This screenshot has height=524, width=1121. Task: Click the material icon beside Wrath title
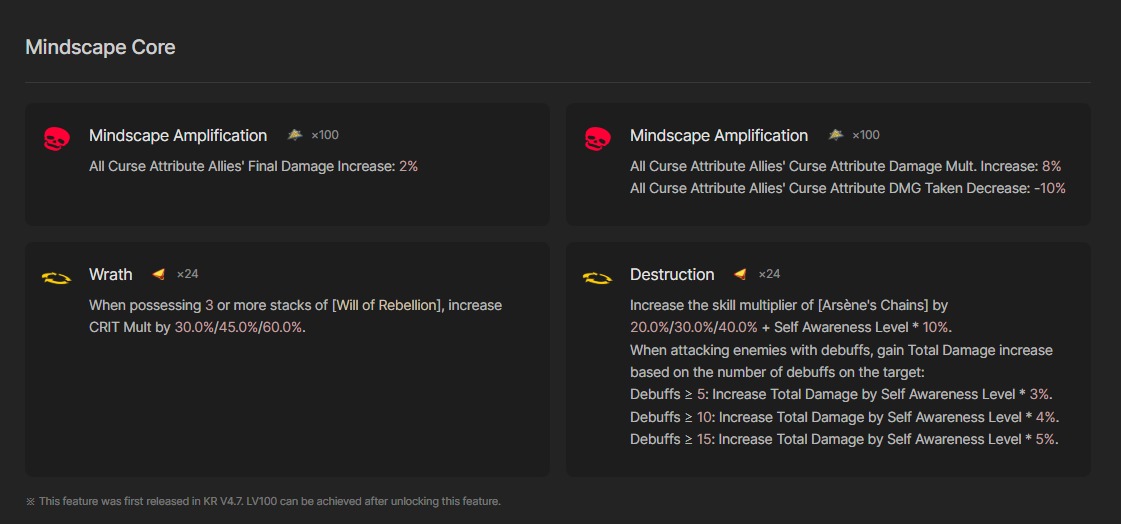coord(158,274)
